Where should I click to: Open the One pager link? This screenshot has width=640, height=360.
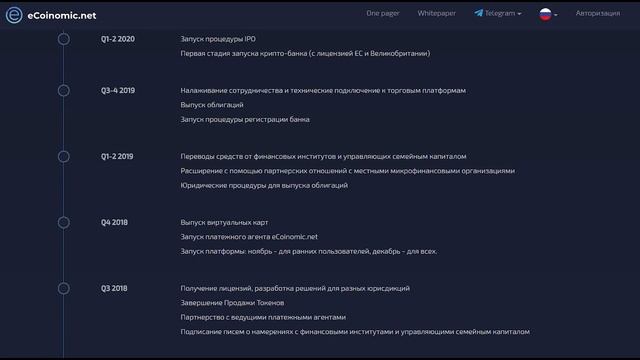click(383, 13)
